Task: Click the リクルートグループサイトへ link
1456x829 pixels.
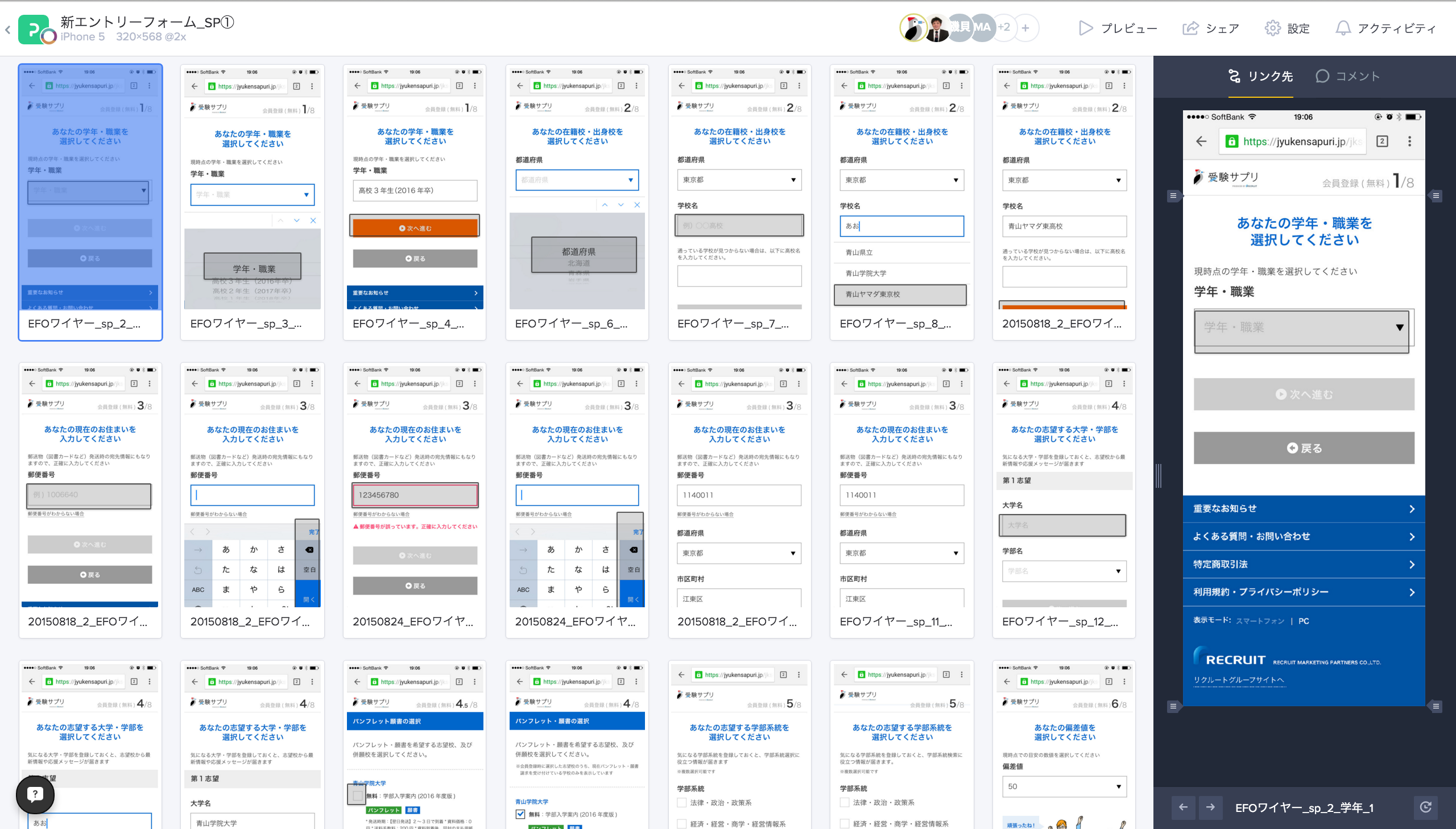Action: point(1239,680)
